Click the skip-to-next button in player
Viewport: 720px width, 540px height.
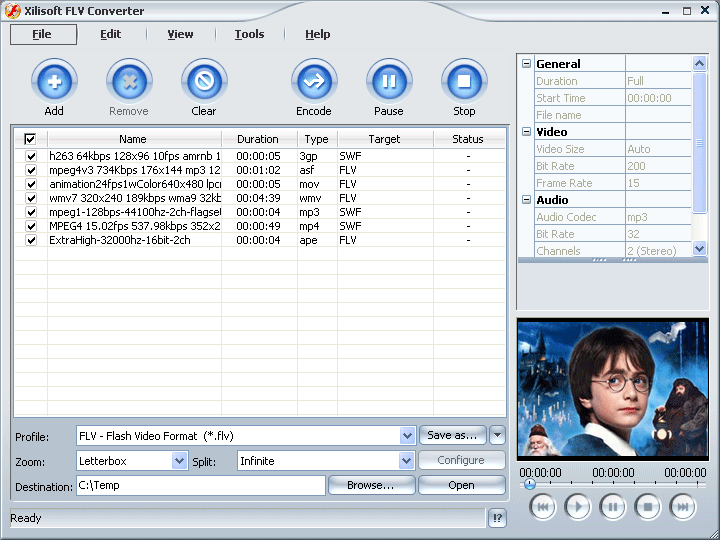[682, 507]
